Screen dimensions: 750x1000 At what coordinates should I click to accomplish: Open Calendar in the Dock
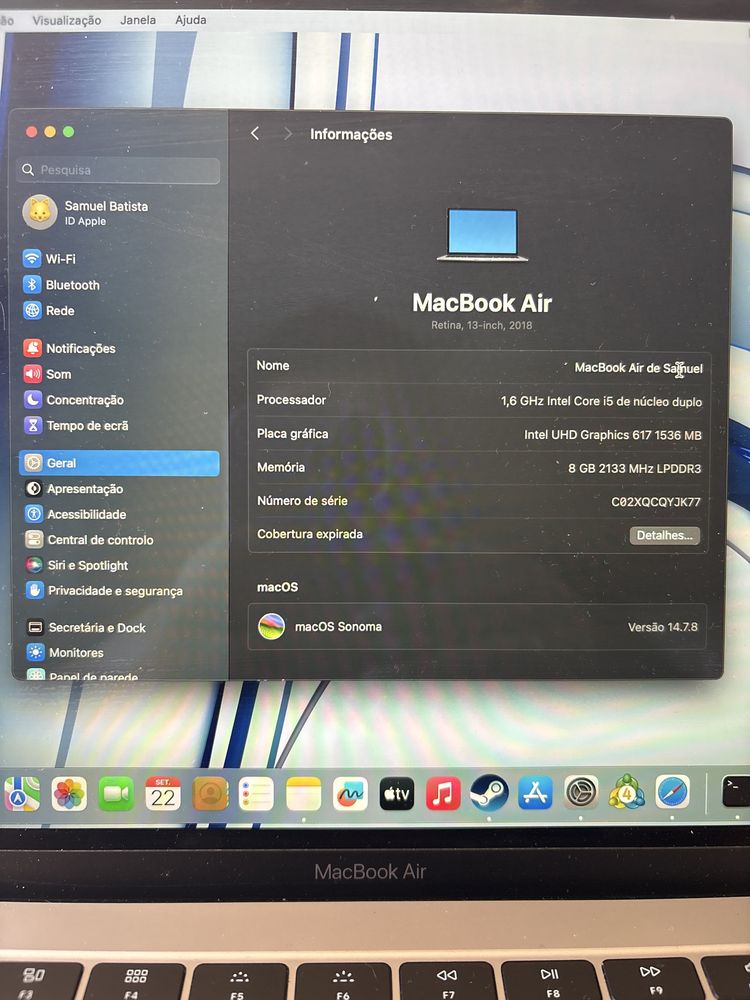point(163,794)
